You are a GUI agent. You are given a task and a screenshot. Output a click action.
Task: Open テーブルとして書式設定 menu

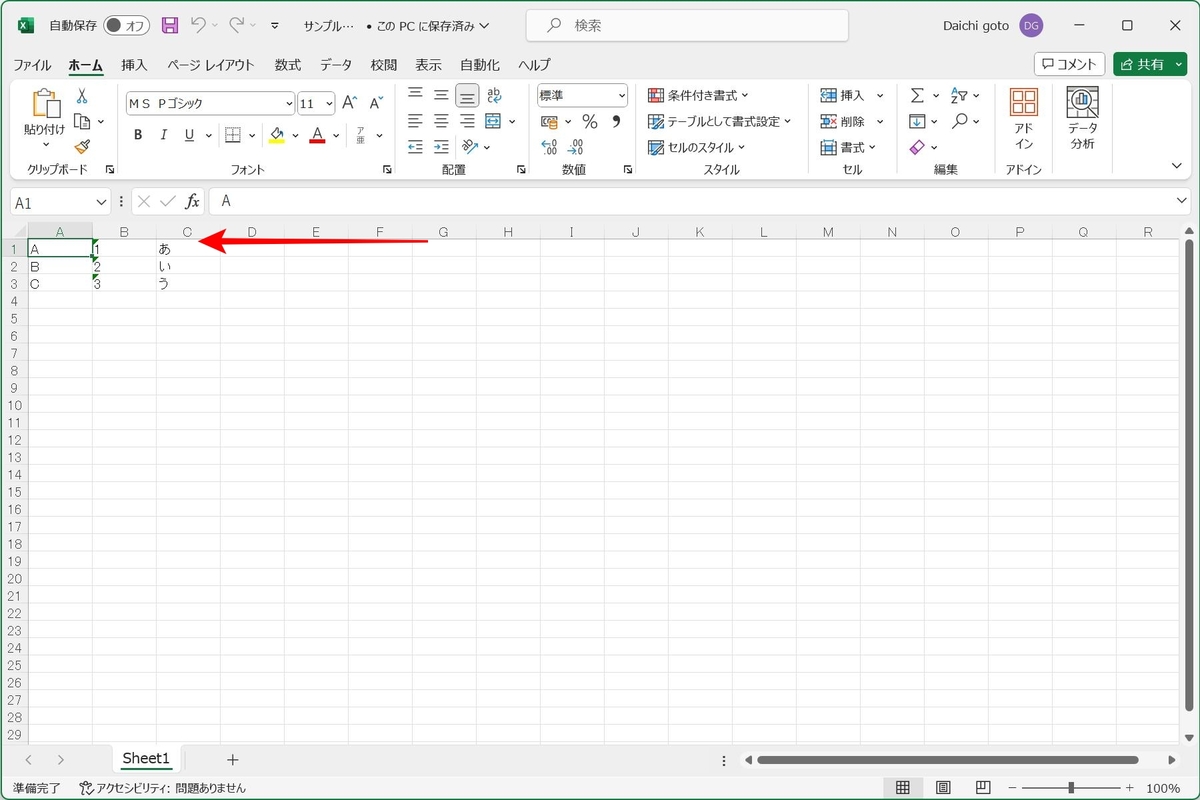[x=719, y=121]
